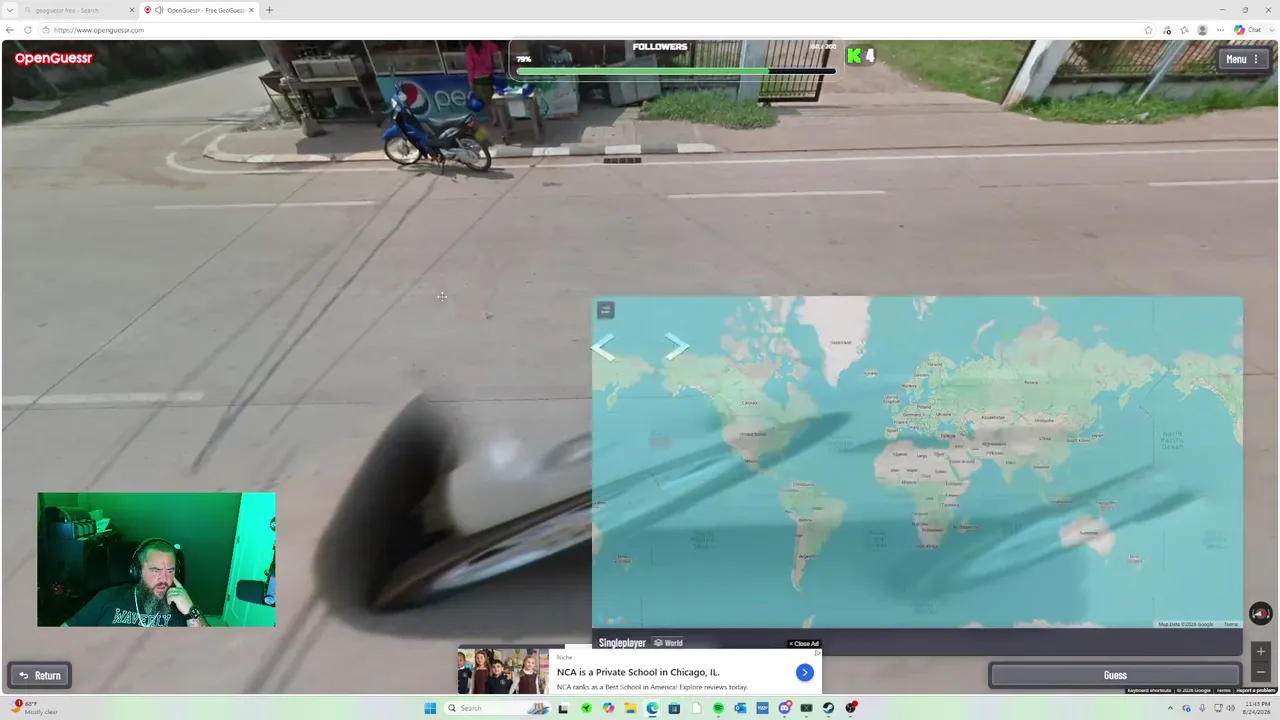Zoom in with the plus button

coord(1260,651)
